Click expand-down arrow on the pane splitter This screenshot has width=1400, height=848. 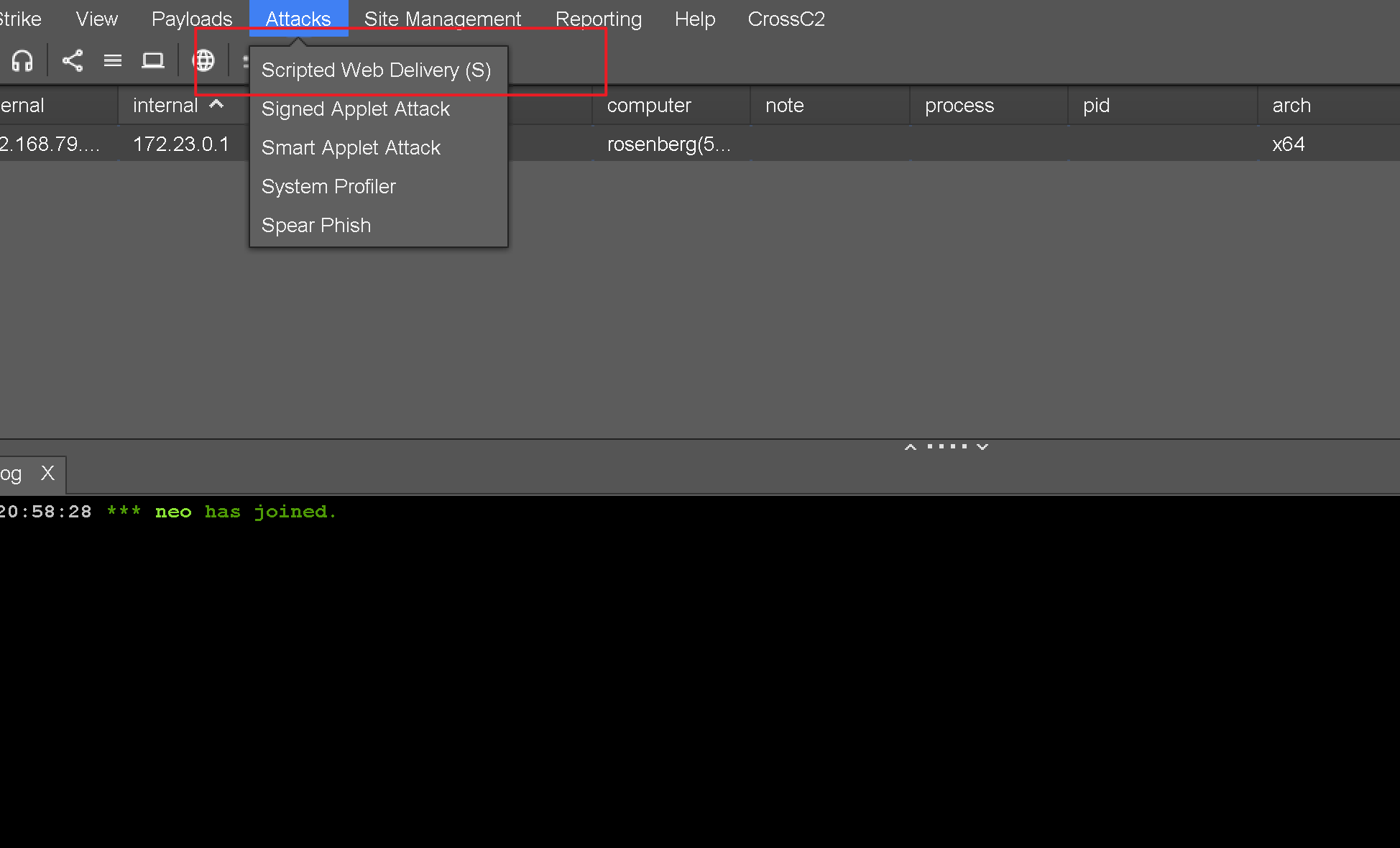coord(982,447)
